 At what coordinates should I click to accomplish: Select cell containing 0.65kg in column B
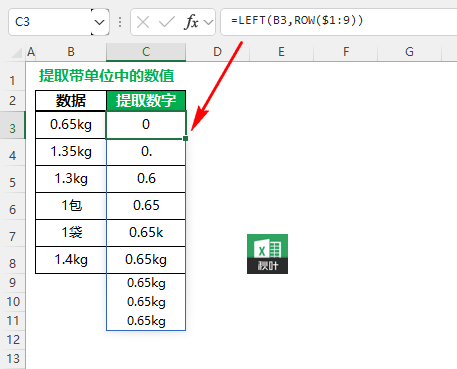(71, 125)
